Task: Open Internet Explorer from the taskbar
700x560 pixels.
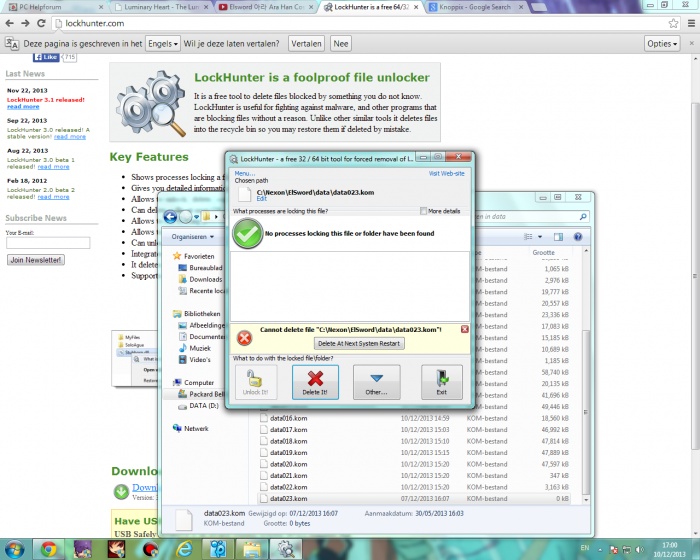Action: [x=184, y=549]
